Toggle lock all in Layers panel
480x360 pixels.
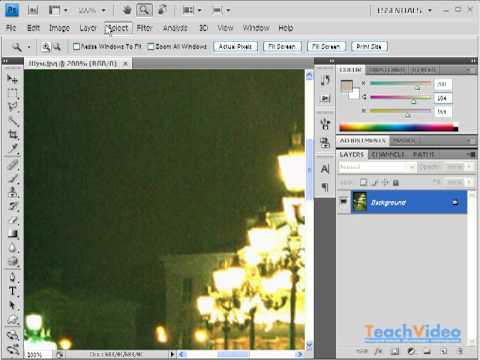click(396, 182)
